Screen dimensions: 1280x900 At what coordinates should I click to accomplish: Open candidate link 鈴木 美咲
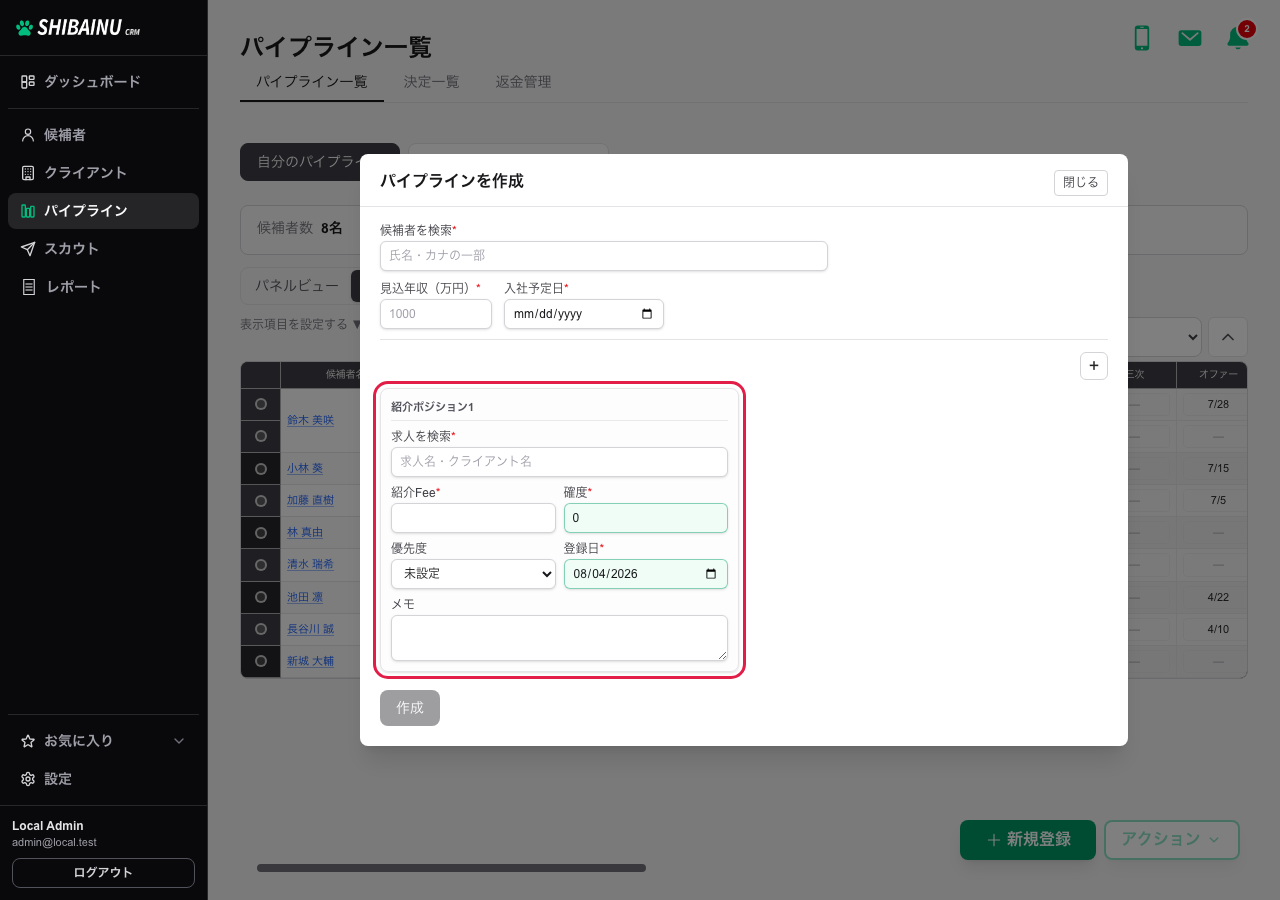pos(310,420)
